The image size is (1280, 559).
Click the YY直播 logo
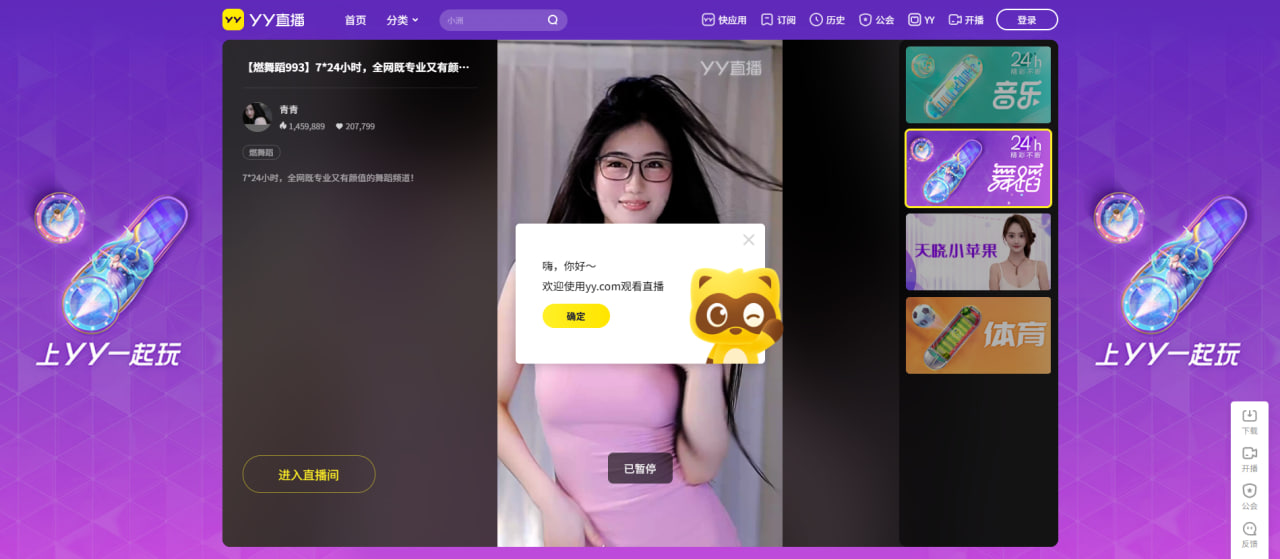[264, 20]
